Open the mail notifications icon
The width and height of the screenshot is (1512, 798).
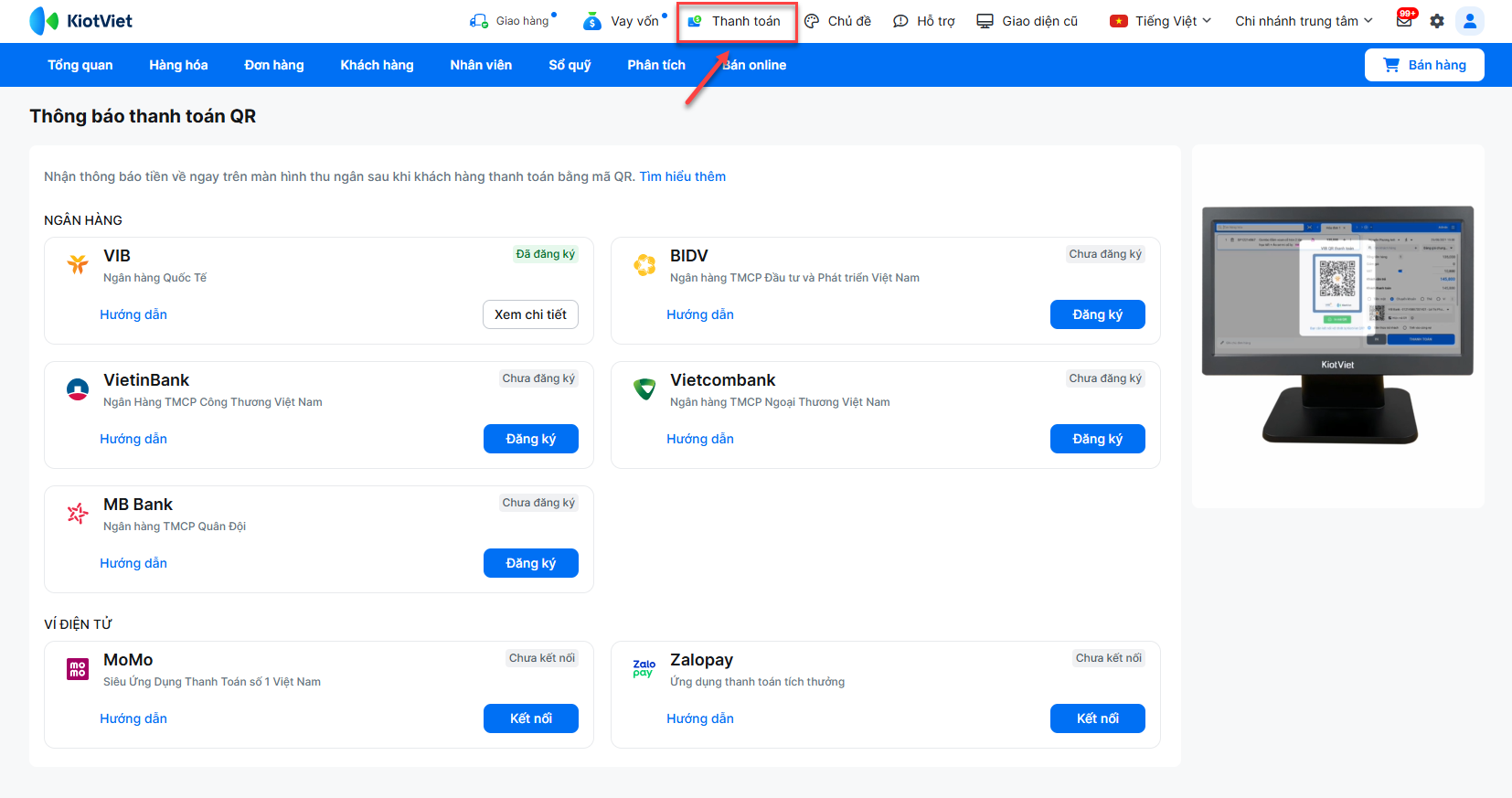pyautogui.click(x=1404, y=20)
